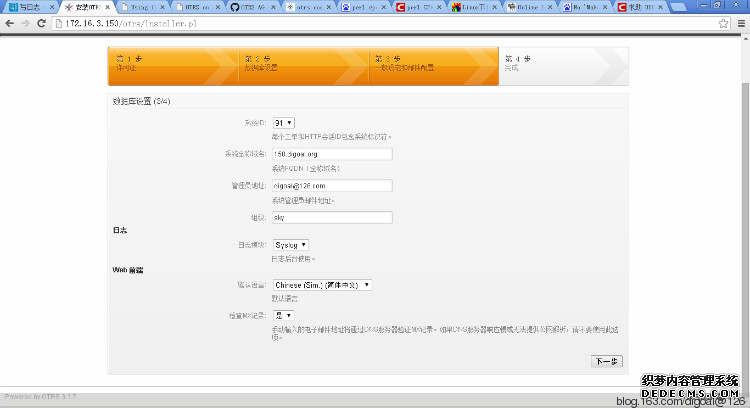The image size is (750, 408).
Task: Click the 默认语言 hint text under the language dropdown
Action: pyautogui.click(x=285, y=298)
